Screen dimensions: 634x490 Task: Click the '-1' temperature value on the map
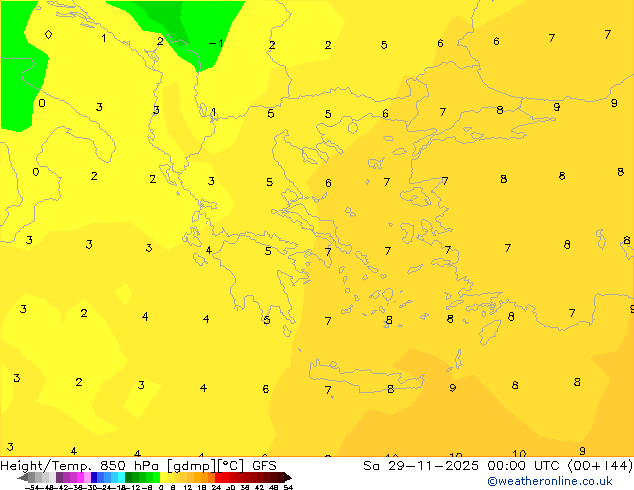(216, 43)
